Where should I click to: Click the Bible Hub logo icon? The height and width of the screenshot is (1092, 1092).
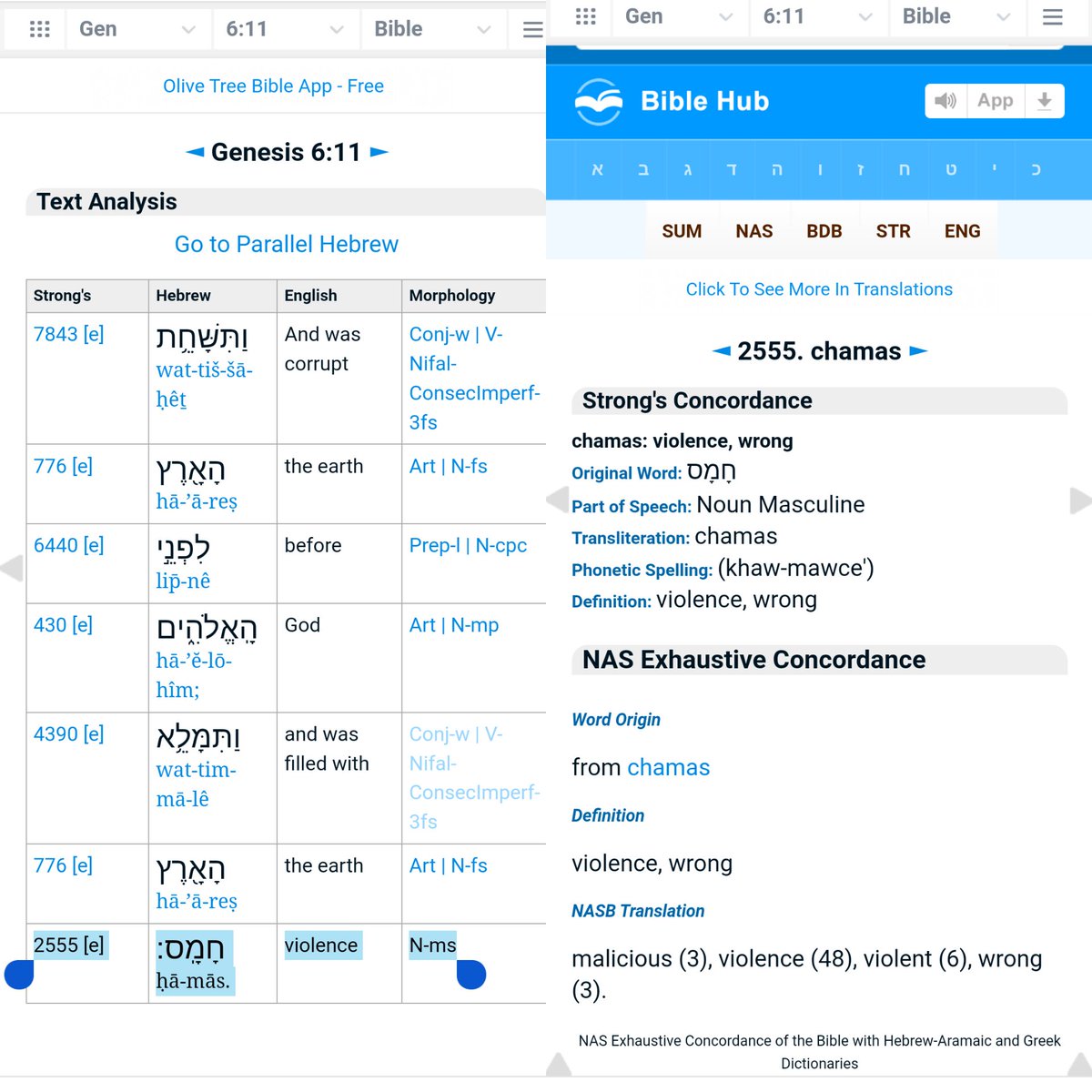[599, 102]
